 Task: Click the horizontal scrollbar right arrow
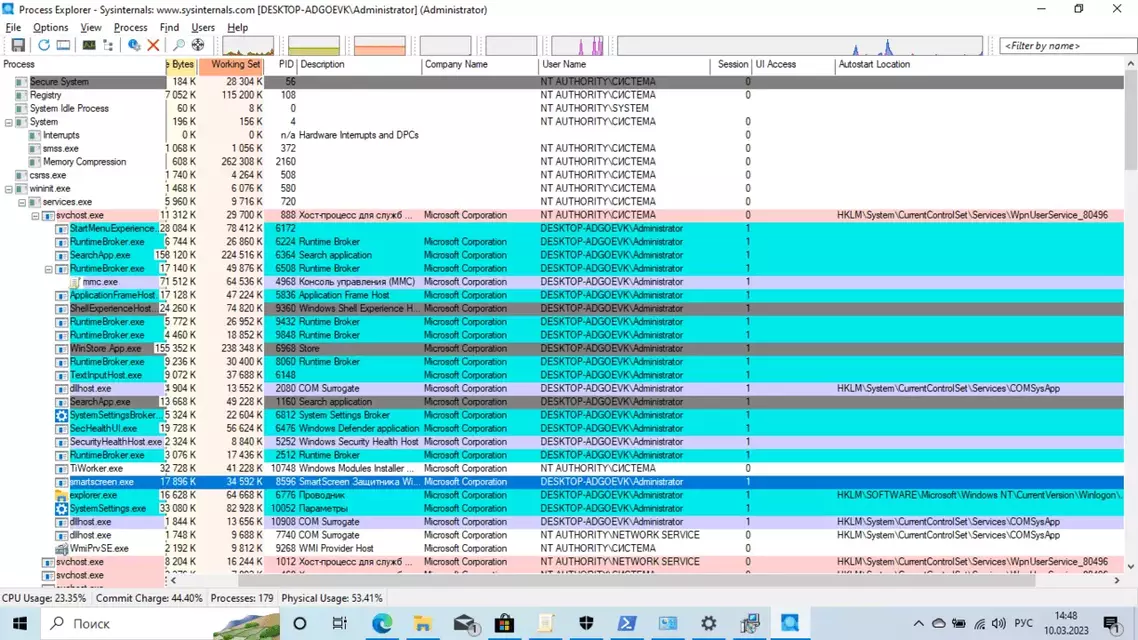pyautogui.click(x=1117, y=580)
